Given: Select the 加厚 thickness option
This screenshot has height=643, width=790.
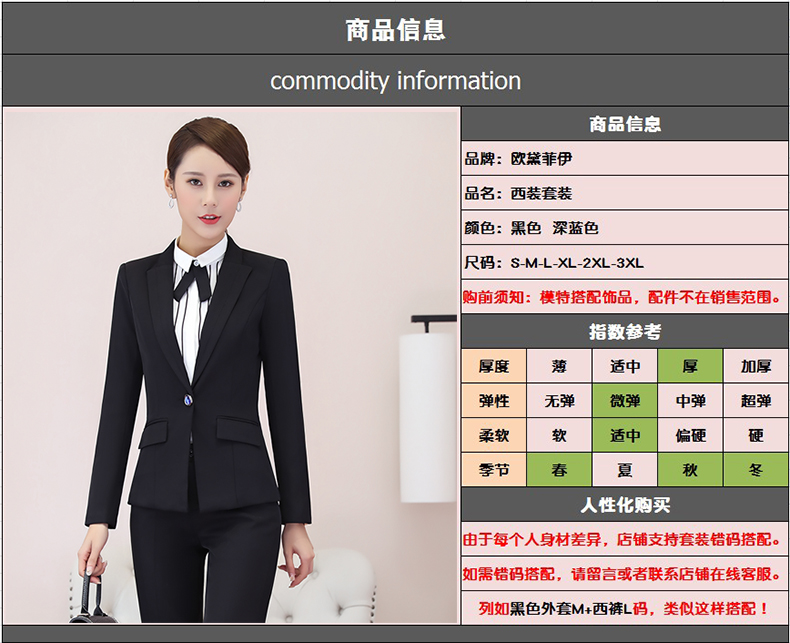Looking at the screenshot, I should tap(755, 366).
